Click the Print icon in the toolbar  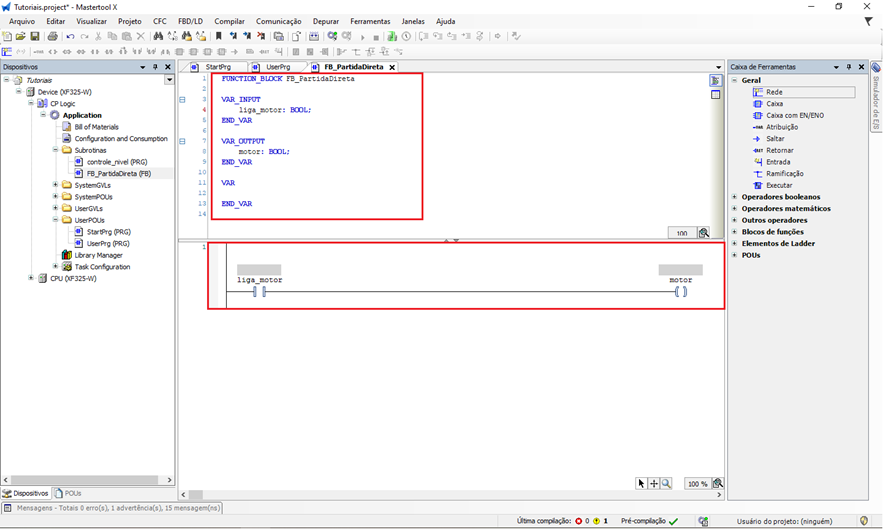52,36
